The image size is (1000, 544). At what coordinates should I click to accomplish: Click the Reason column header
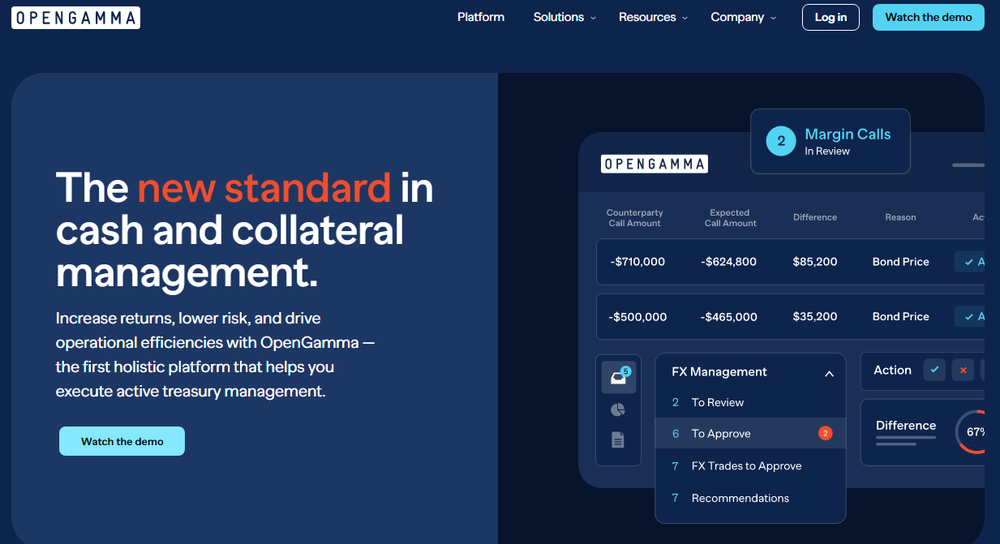tap(901, 217)
